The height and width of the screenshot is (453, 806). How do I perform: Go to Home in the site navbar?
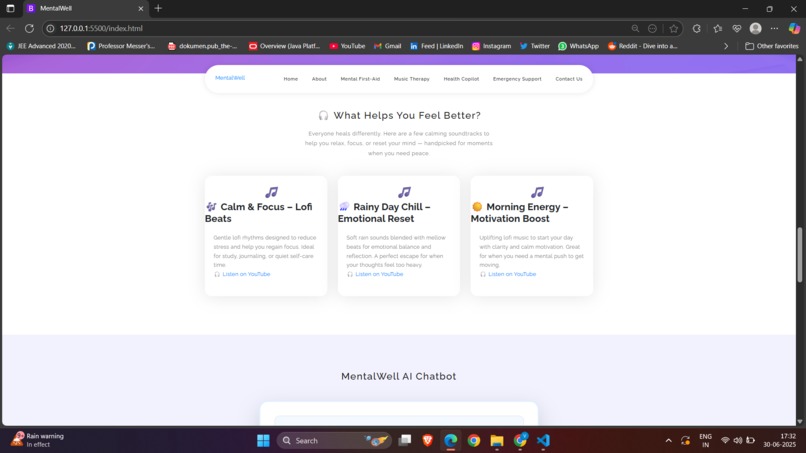(290, 79)
